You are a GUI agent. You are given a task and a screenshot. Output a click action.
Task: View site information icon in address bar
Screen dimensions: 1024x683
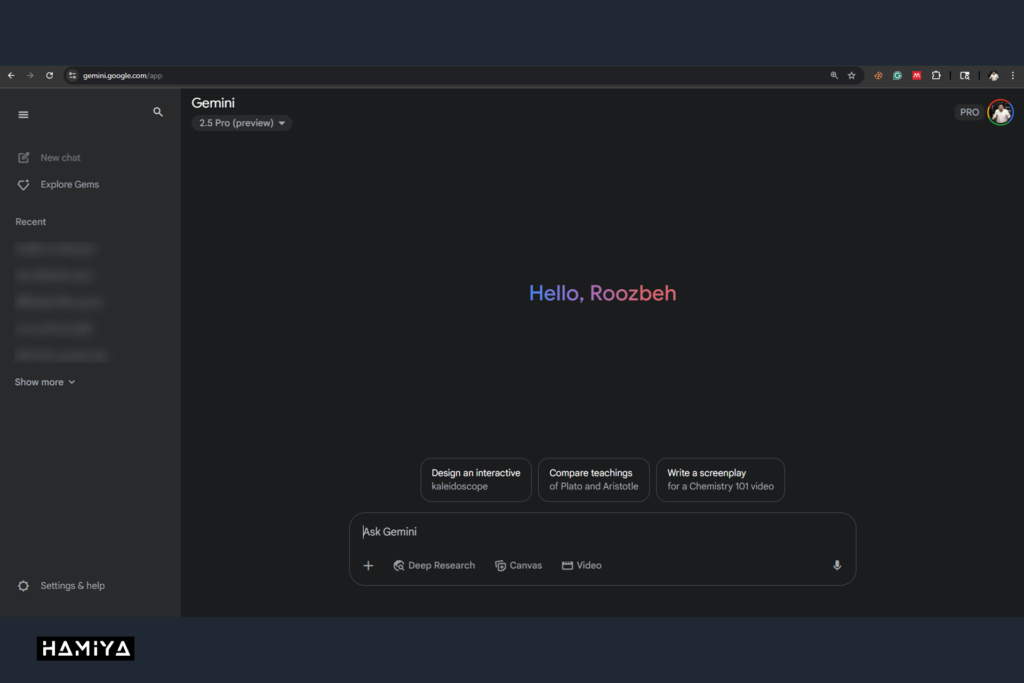coord(72,76)
